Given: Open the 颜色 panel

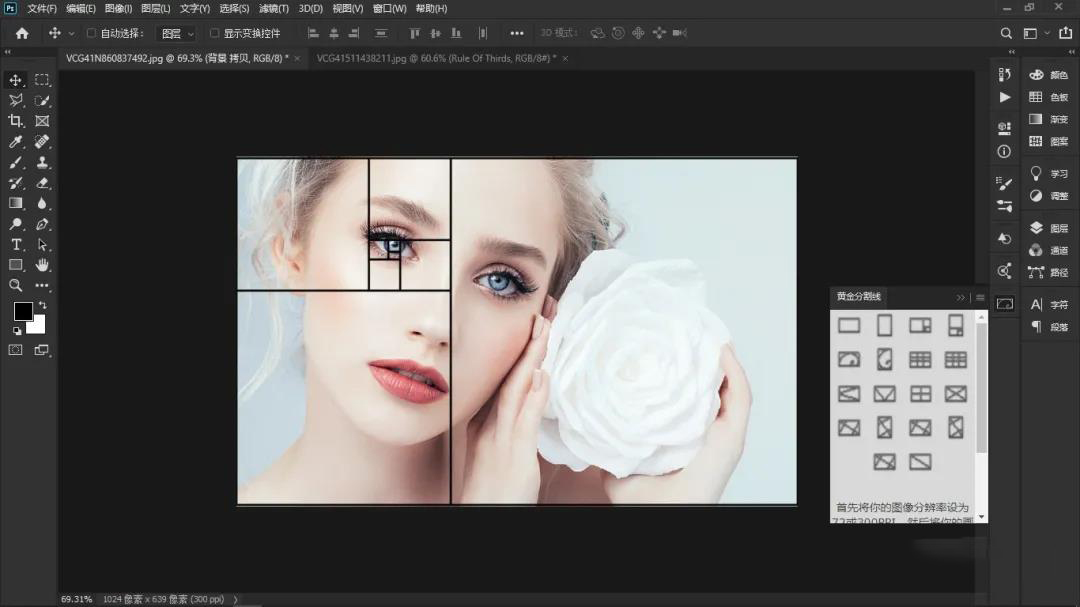Looking at the screenshot, I should coord(1048,75).
